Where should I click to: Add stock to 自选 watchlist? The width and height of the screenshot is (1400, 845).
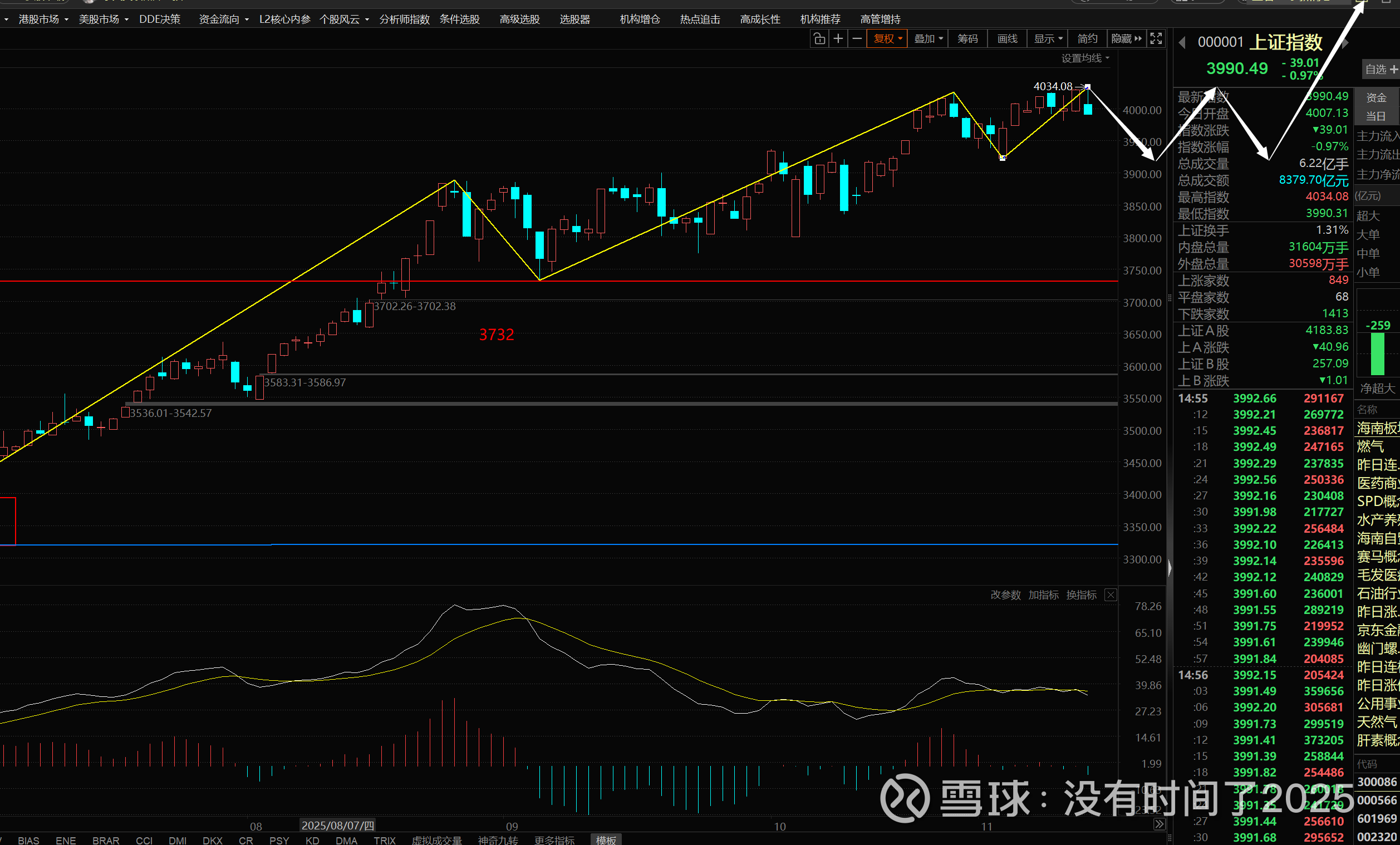[1381, 70]
